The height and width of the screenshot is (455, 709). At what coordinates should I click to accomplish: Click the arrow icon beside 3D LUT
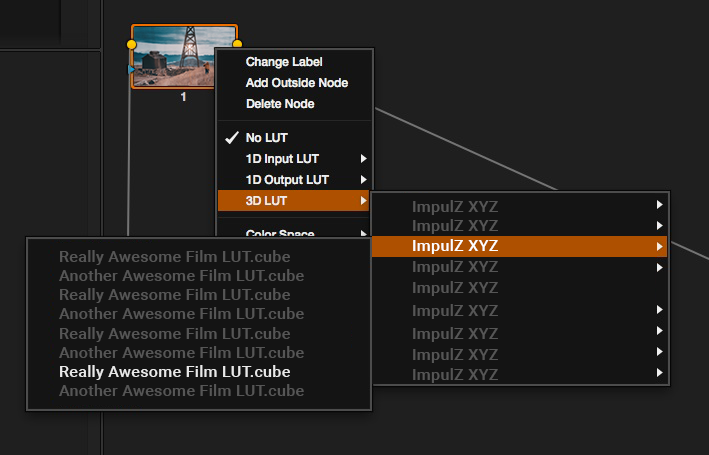pos(363,201)
